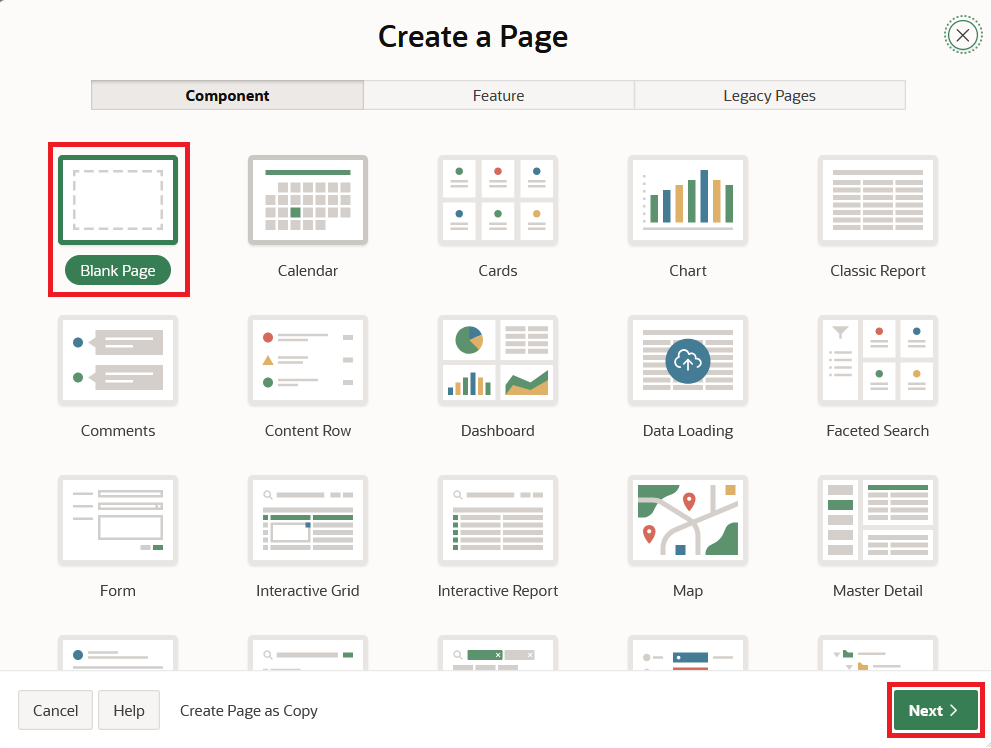Select the Interactive Report icon
This screenshot has height=748, width=991.
click(498, 520)
